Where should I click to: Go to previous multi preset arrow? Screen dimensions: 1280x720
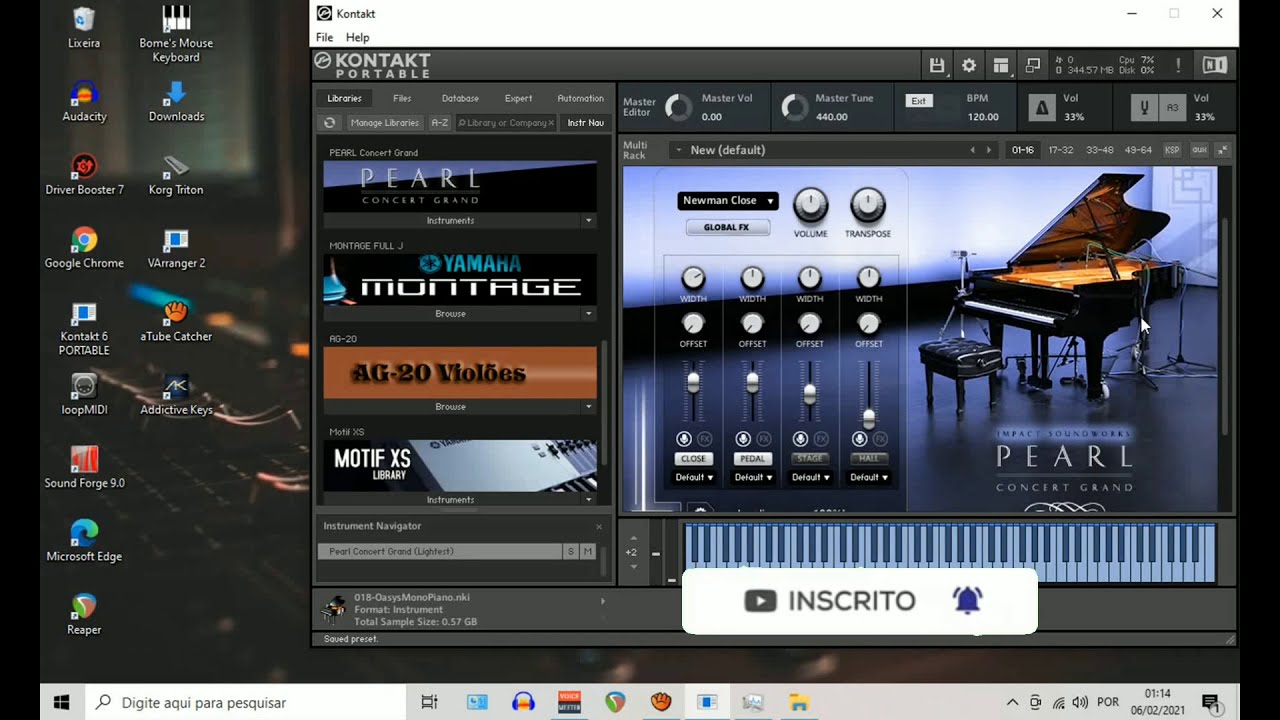pyautogui.click(x=972, y=150)
